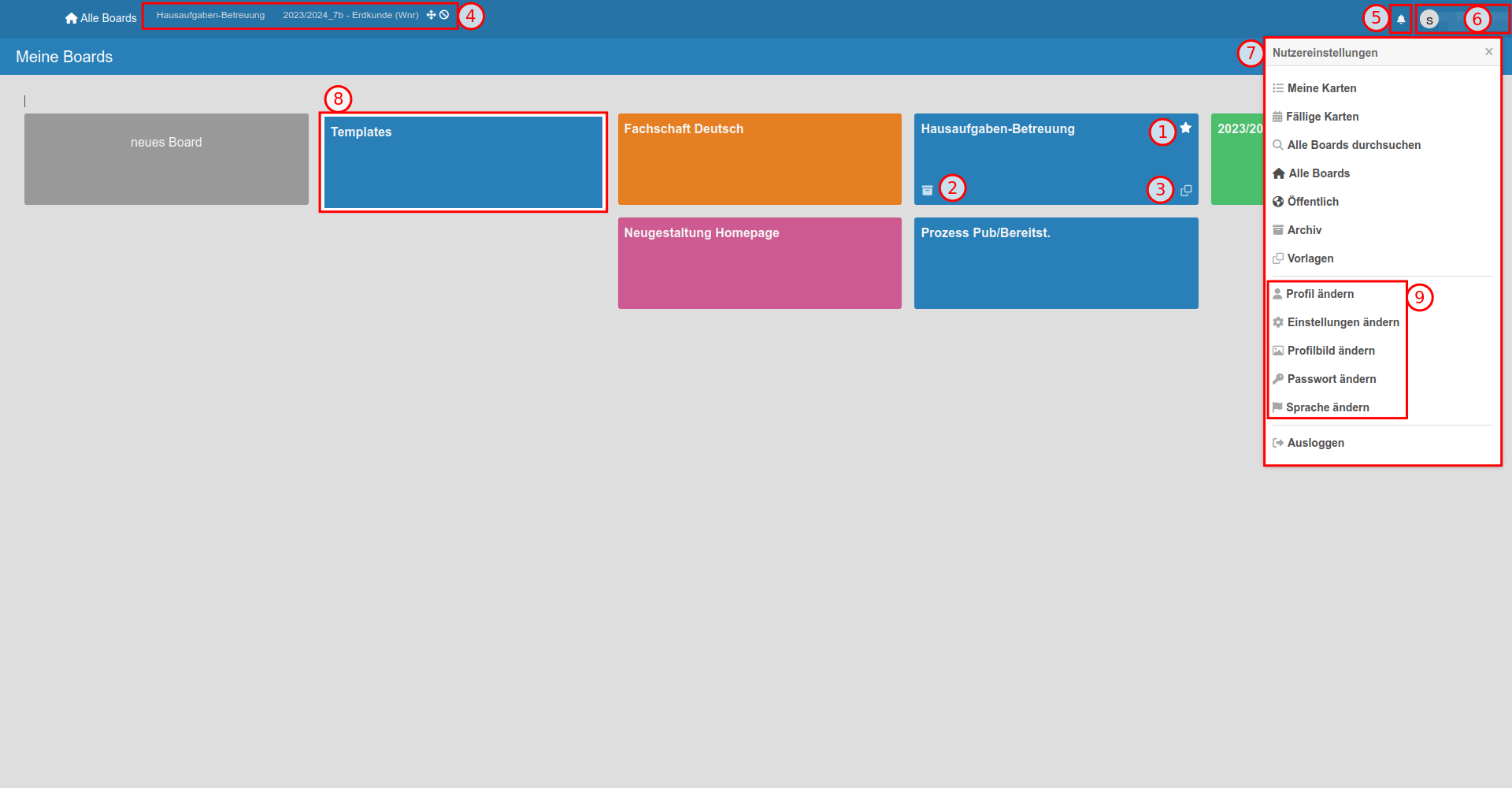Open the pink Neugestaltung Homepage board
Image resolution: width=1512 pixels, height=788 pixels.
pos(759,262)
